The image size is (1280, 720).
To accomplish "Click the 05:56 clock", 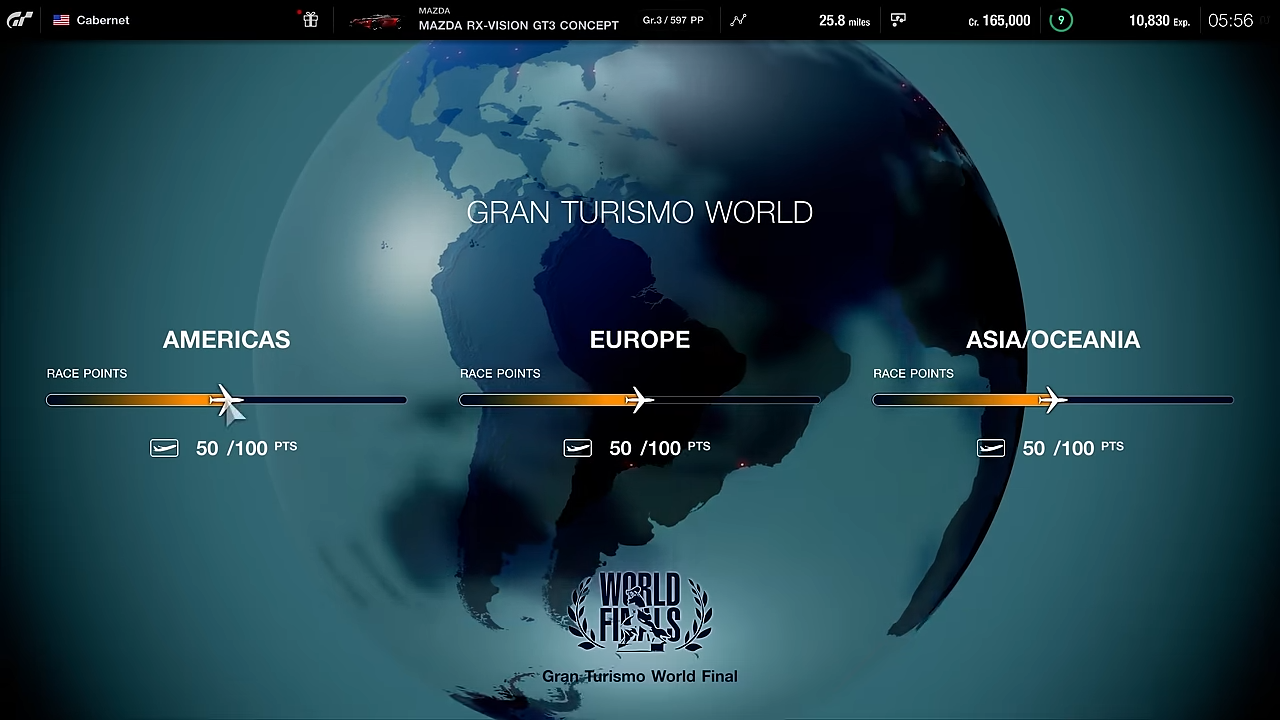I will (1230, 20).
